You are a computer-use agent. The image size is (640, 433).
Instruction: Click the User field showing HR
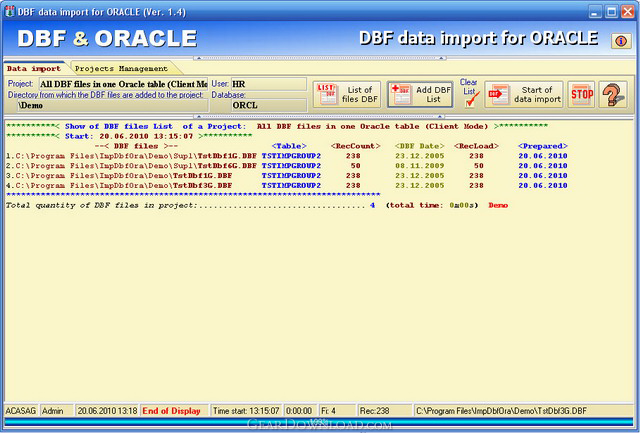[269, 84]
